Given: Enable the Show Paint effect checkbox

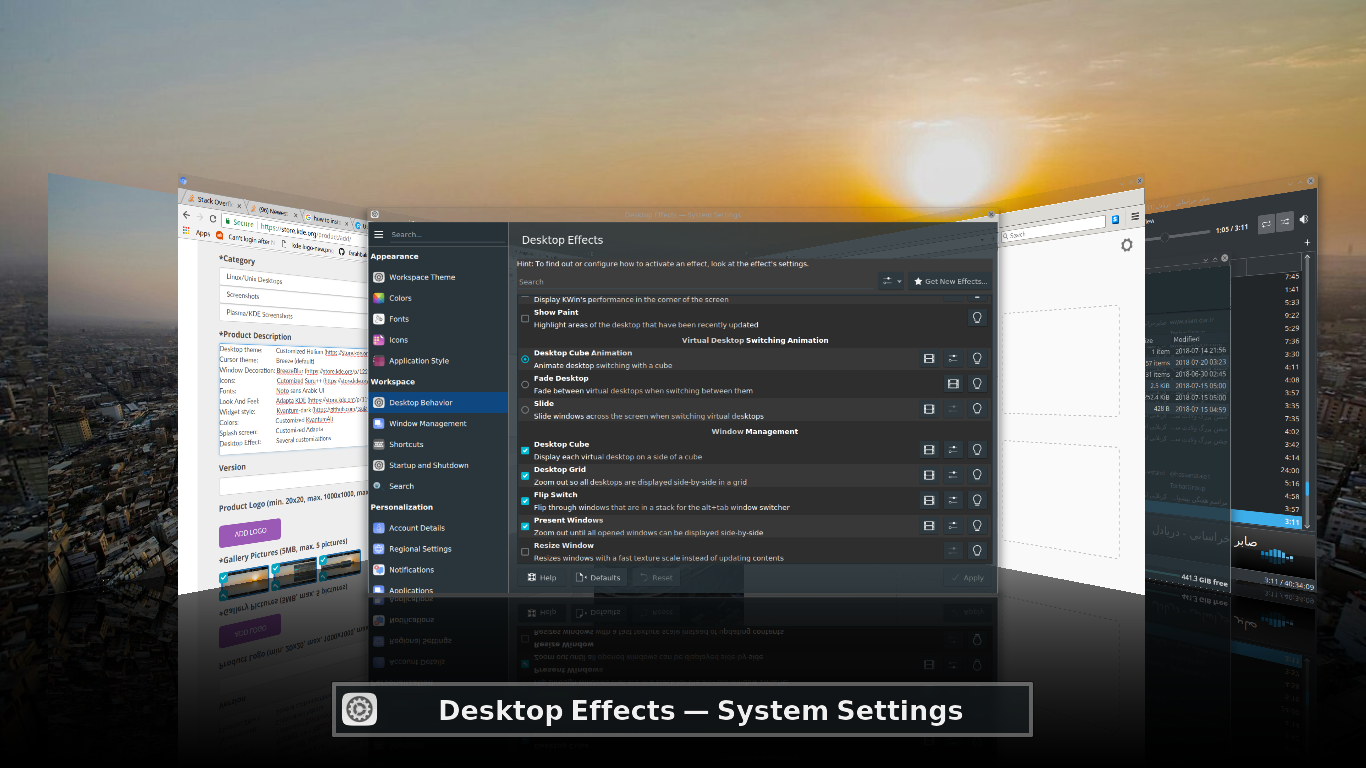Looking at the screenshot, I should 525,318.
